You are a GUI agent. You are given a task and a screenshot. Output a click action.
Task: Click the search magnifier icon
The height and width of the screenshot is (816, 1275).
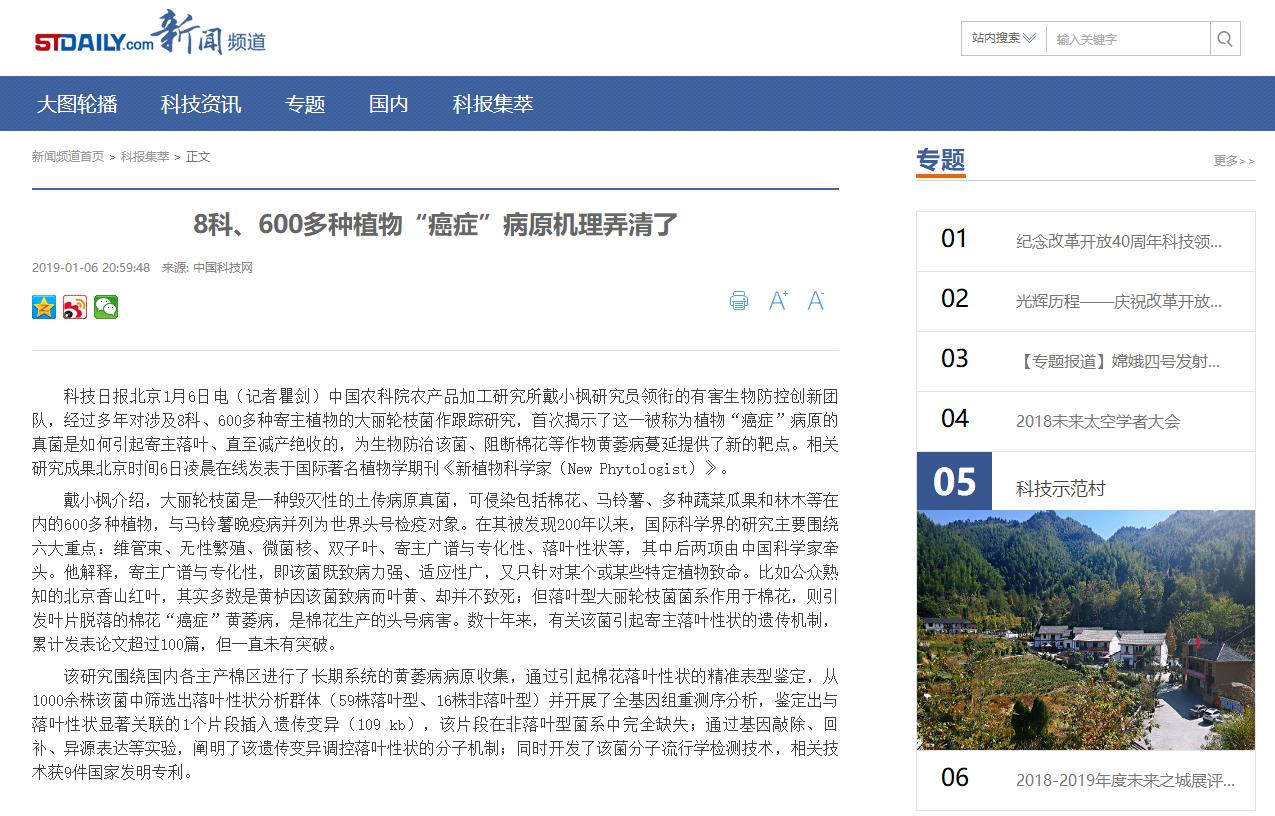(x=1224, y=39)
